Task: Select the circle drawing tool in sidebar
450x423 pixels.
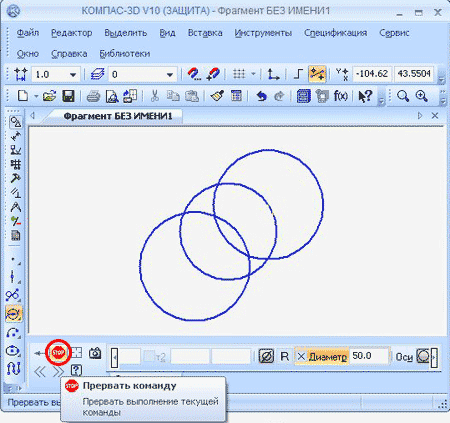Action: click(x=14, y=314)
